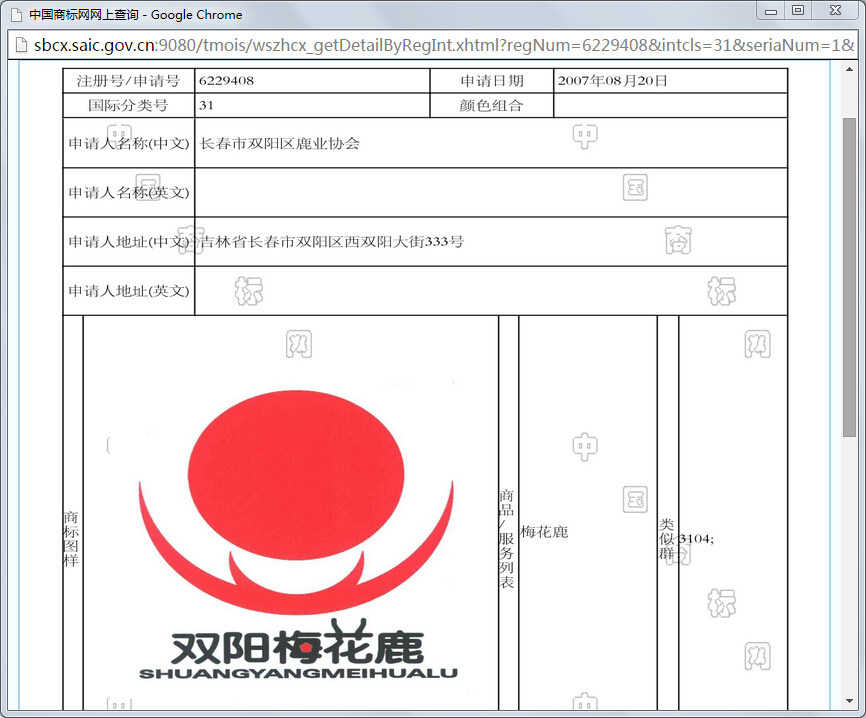Image resolution: width=866 pixels, height=718 pixels.
Task: Select goods entry 梅花鹿
Action: click(545, 532)
